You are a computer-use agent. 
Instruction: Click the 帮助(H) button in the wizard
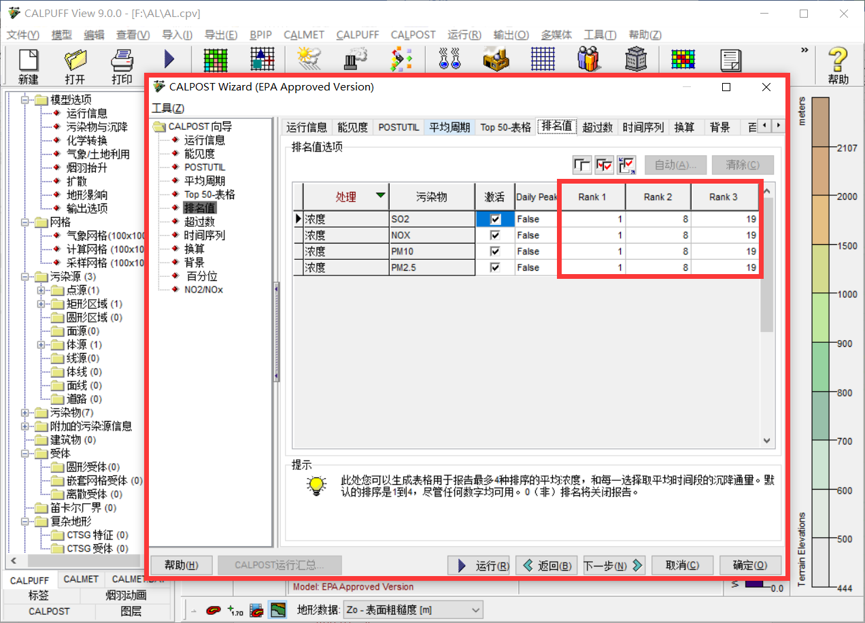(182, 565)
